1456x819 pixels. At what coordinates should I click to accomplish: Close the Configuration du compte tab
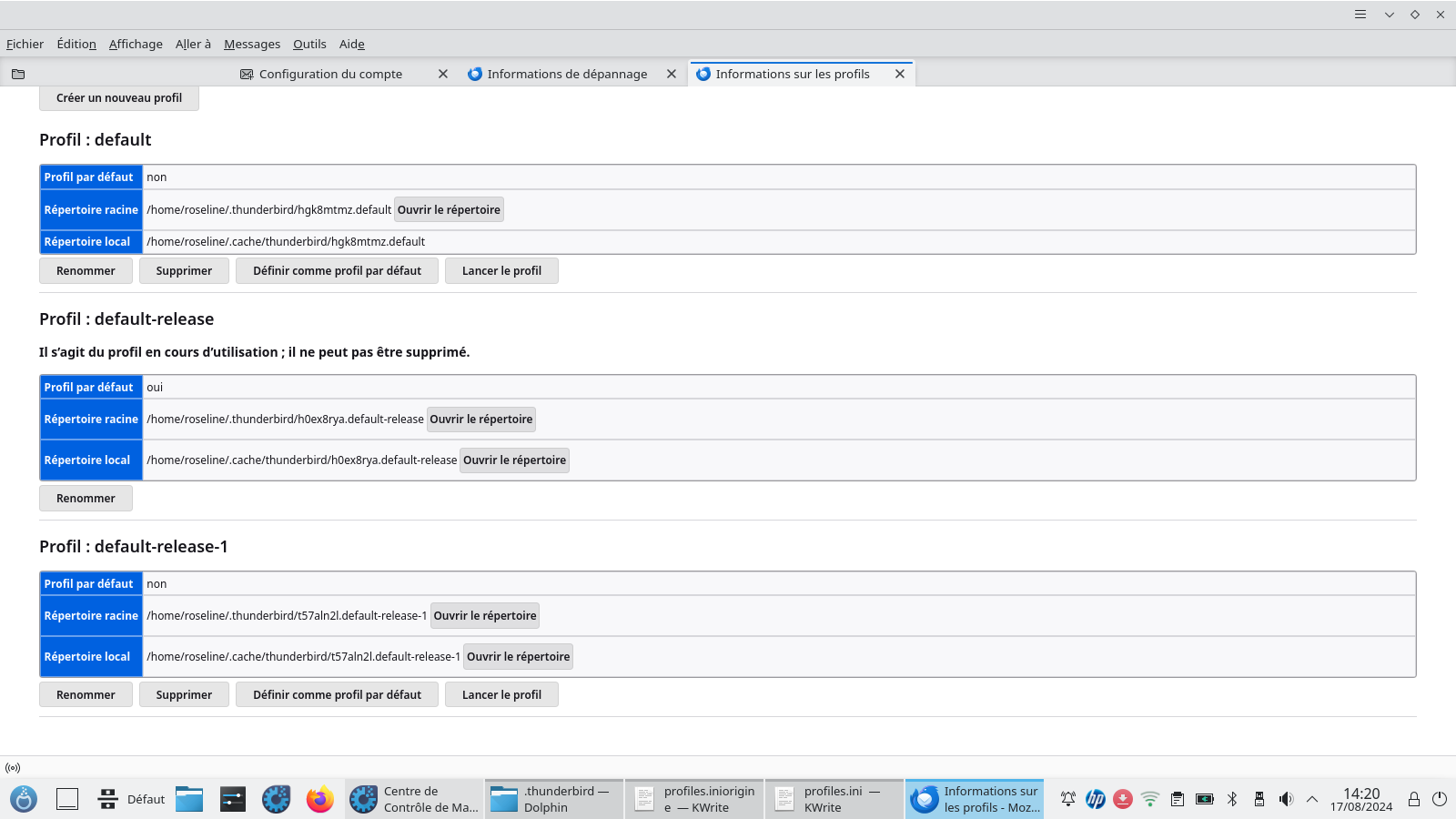click(x=443, y=74)
